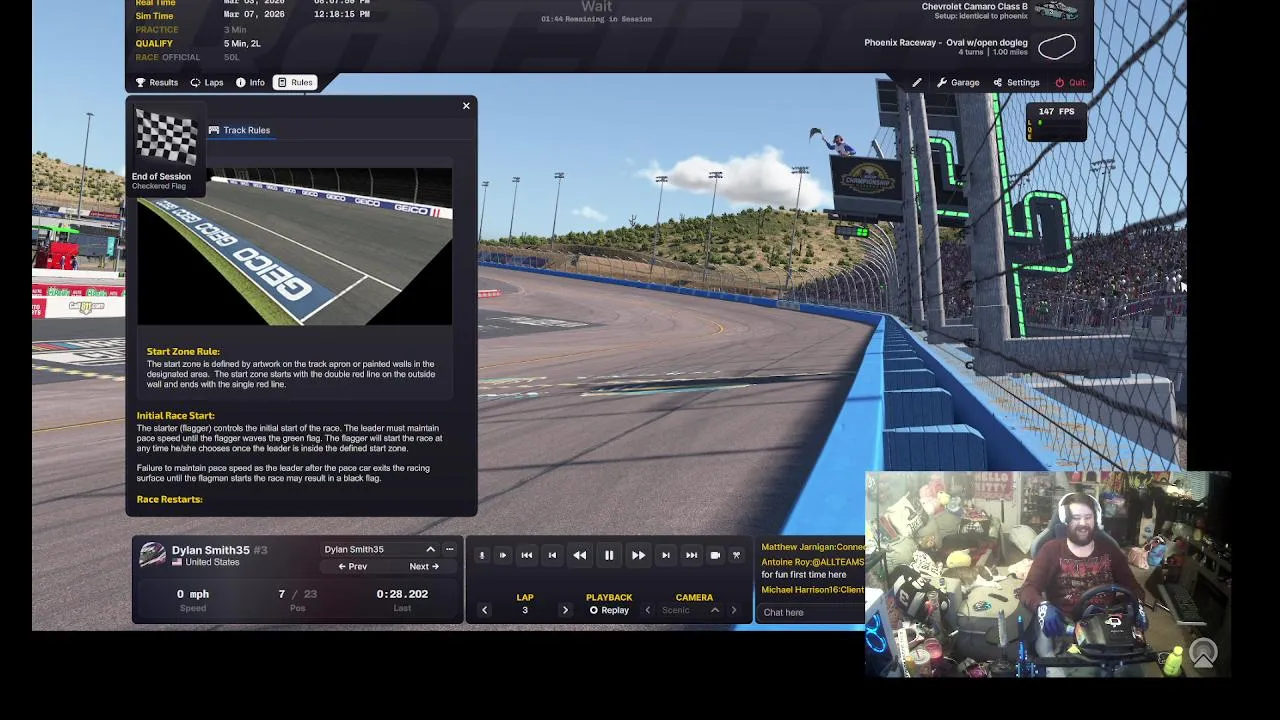Click the Phoenix Raceway track map icon
1280x720 pixels.
(1057, 46)
